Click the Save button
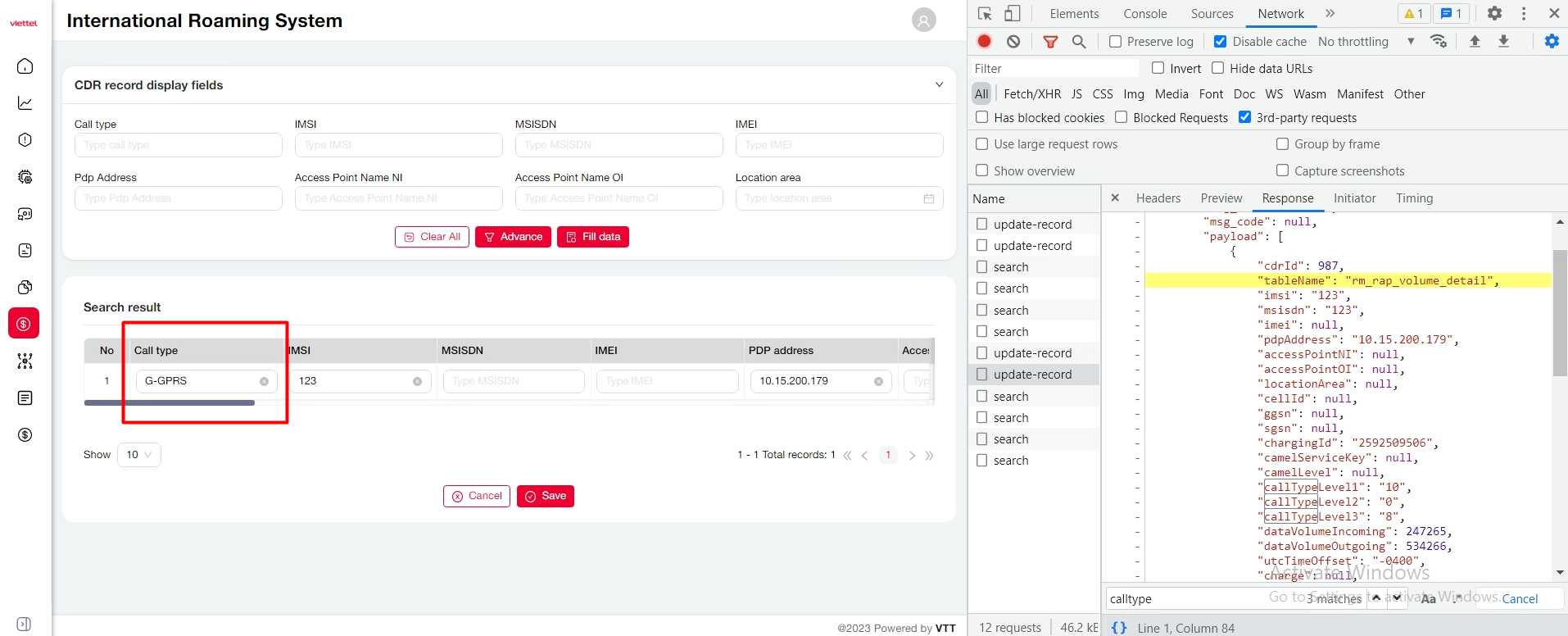The height and width of the screenshot is (636, 1568). click(x=545, y=496)
